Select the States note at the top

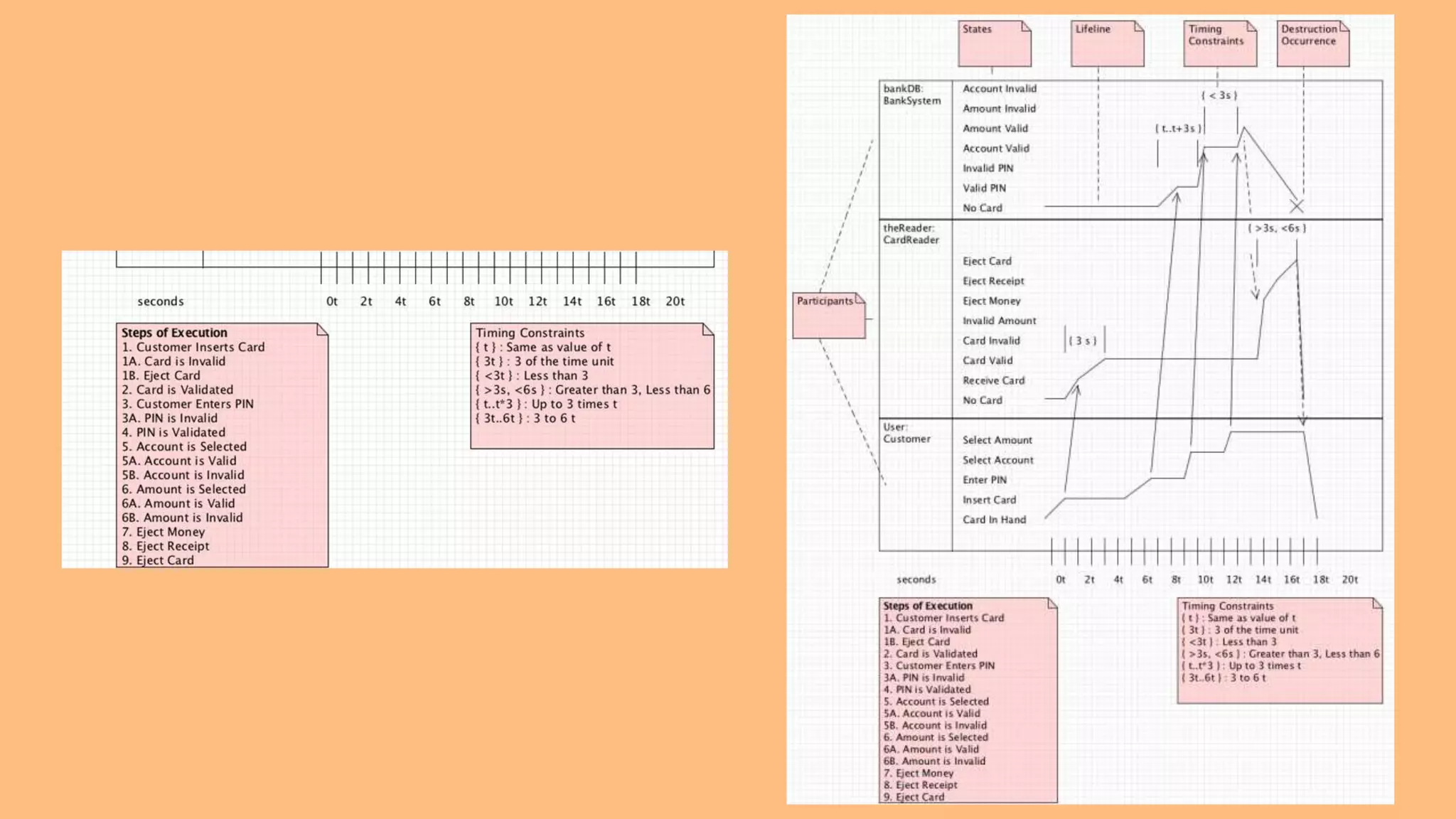pyautogui.click(x=994, y=43)
